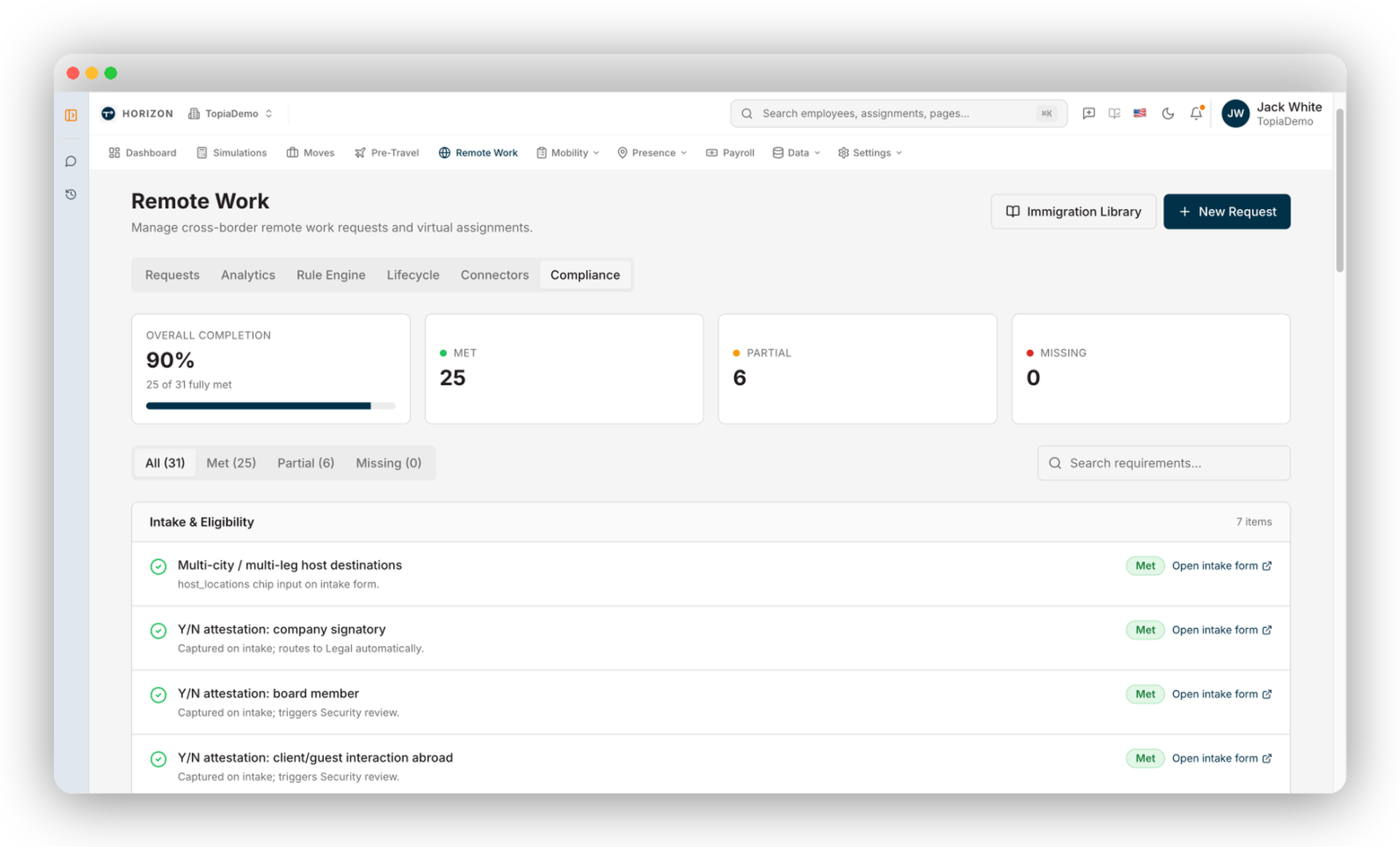Filter by Met (25)
The image size is (1400, 847).
pos(231,463)
